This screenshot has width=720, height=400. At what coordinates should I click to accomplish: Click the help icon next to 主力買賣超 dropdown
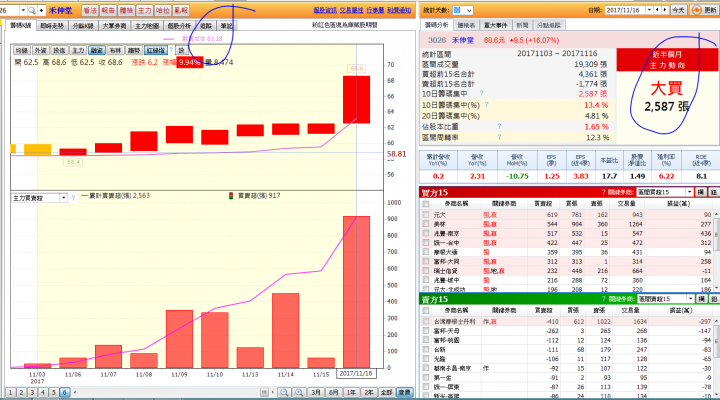pos(73,198)
